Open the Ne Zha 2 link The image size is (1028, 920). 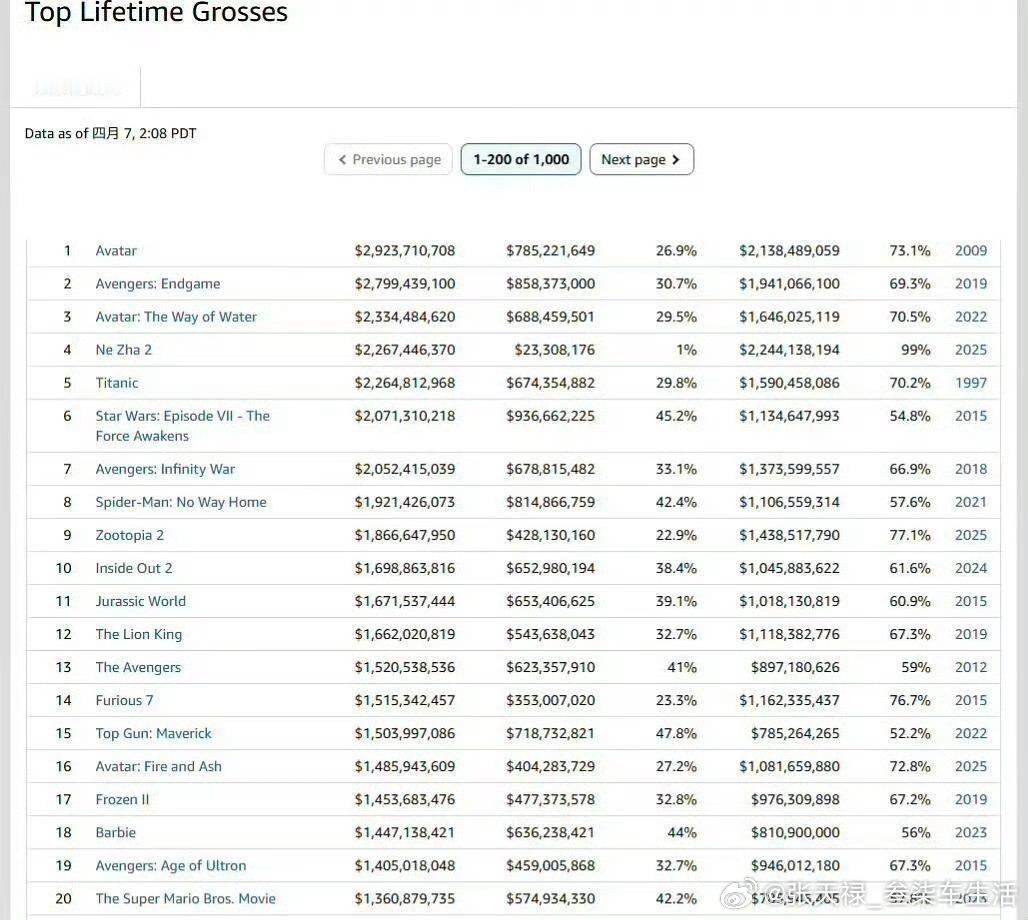(124, 350)
